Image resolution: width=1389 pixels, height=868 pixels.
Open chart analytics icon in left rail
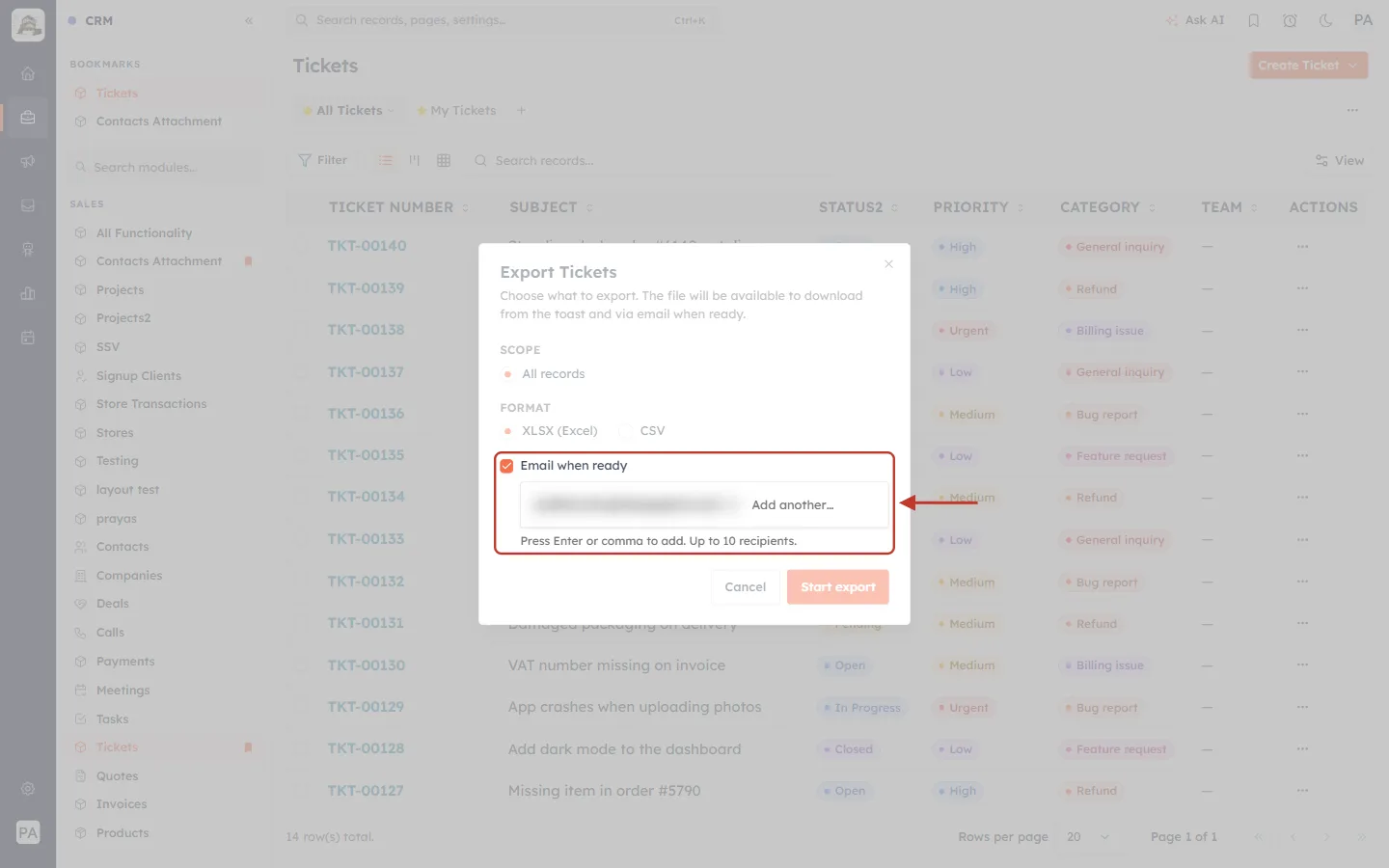(x=28, y=293)
